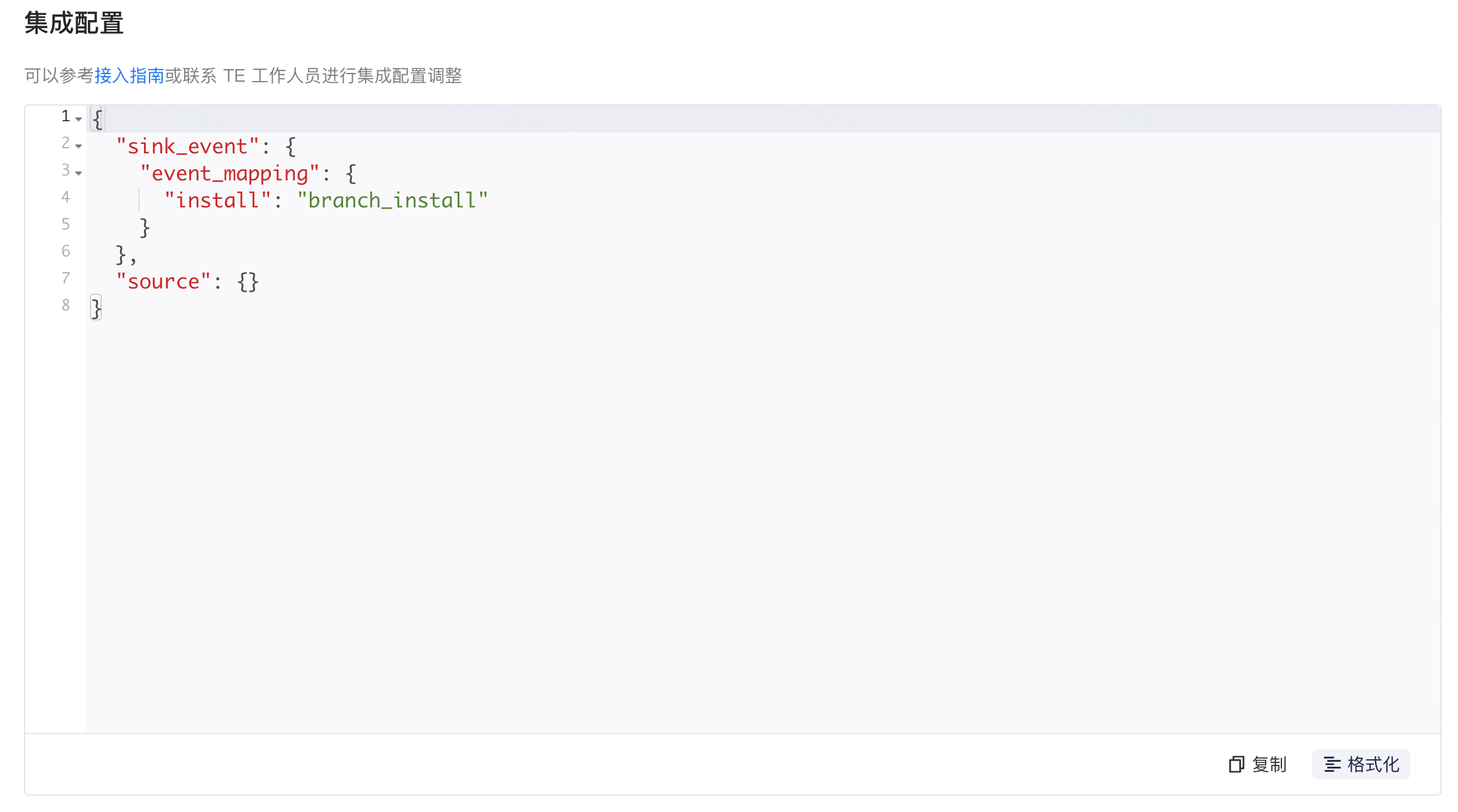Click the "event_mapping" key text
The width and height of the screenshot is (1458, 812).
pyautogui.click(x=230, y=173)
